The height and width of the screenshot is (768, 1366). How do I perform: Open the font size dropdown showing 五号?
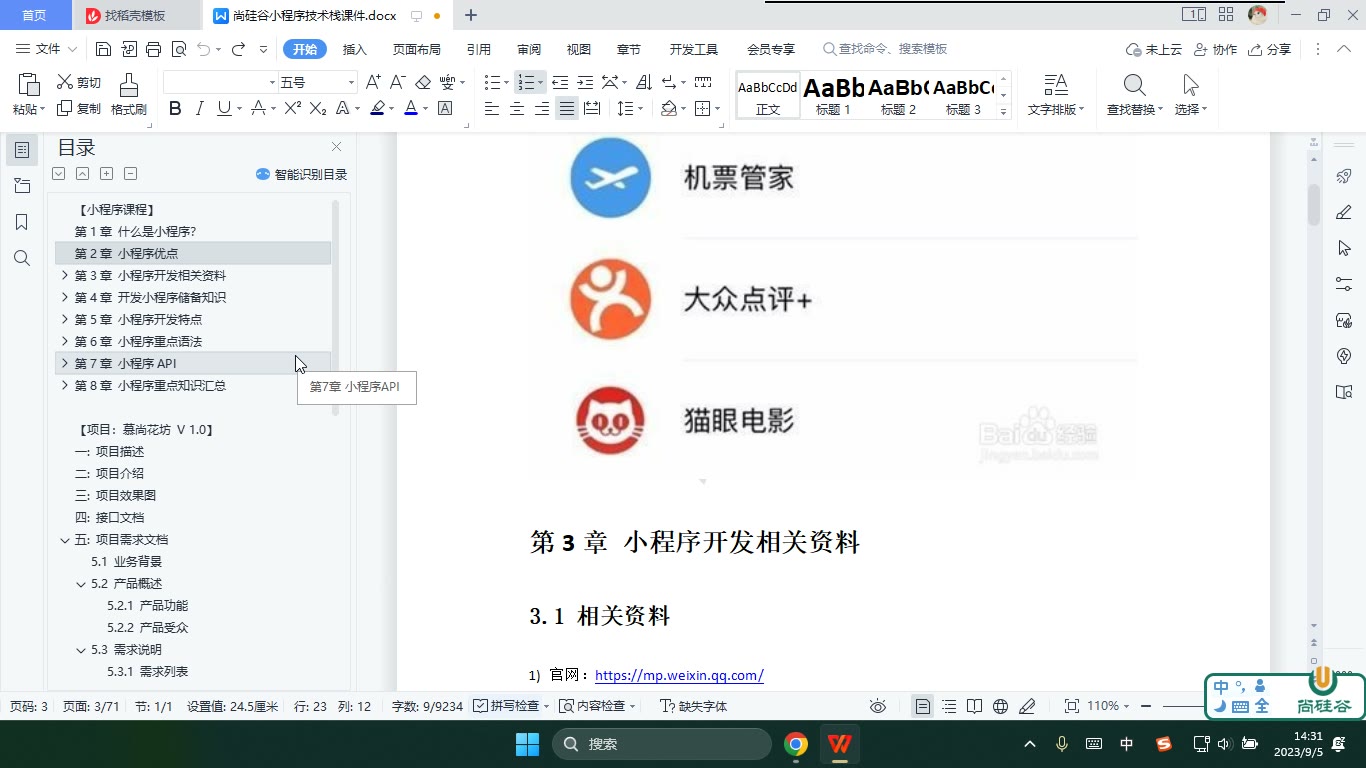351,82
